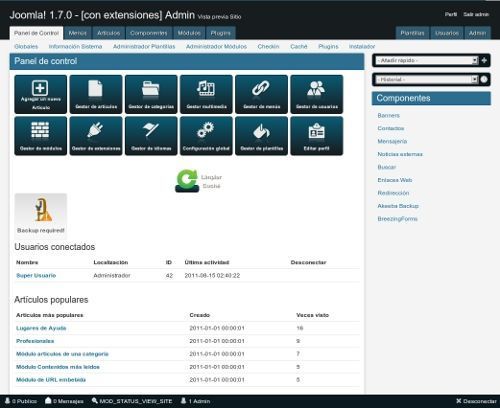Viewport: 500px width, 408px height.
Task: Switch to the Panel de Control tab
Action: click(x=36, y=33)
